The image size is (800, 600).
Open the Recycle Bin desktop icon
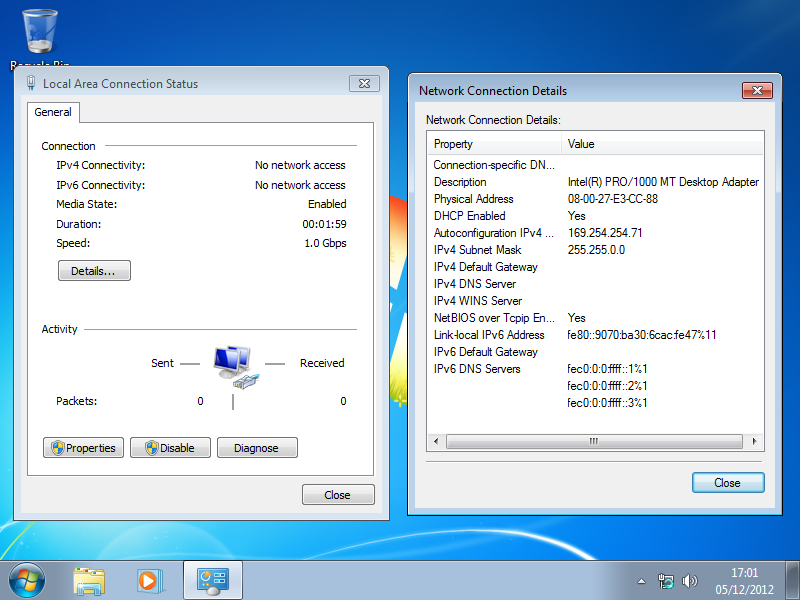click(40, 32)
